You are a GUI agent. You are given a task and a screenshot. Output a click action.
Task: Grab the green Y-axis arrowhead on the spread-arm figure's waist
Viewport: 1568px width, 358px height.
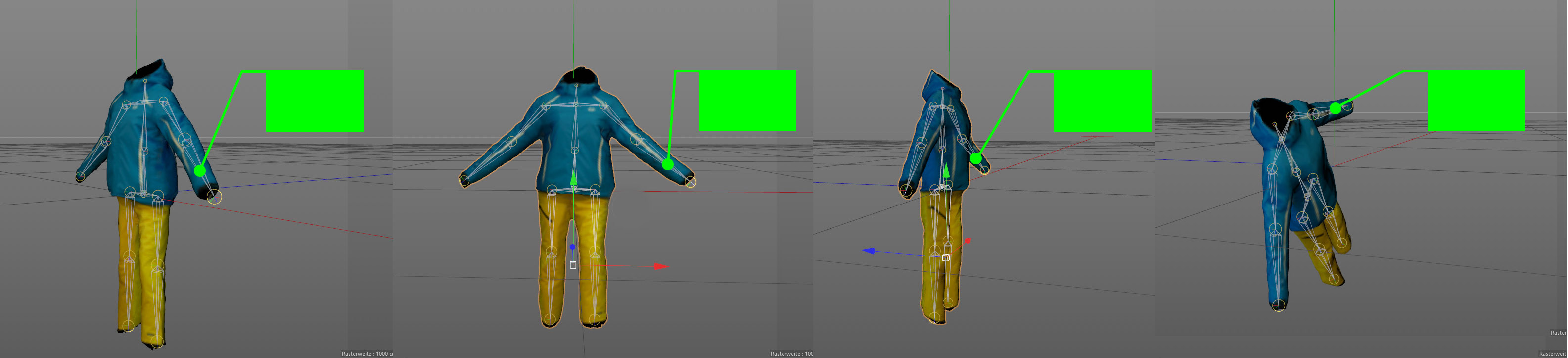[573, 178]
